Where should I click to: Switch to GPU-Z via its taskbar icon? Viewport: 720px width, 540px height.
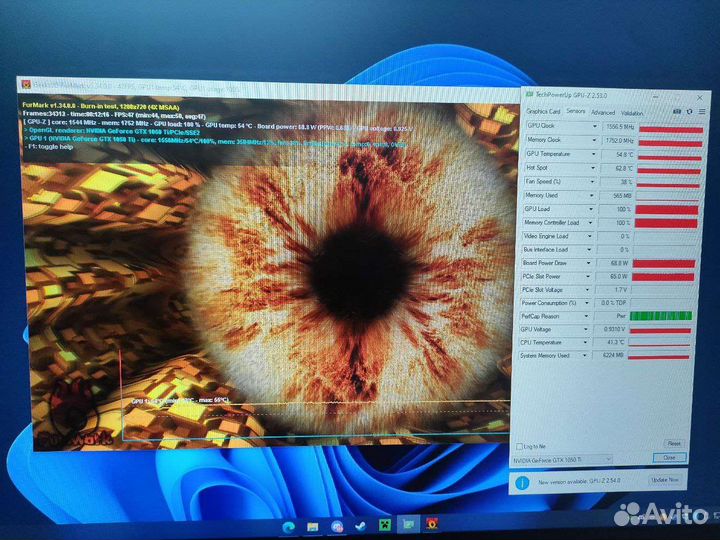tap(408, 524)
